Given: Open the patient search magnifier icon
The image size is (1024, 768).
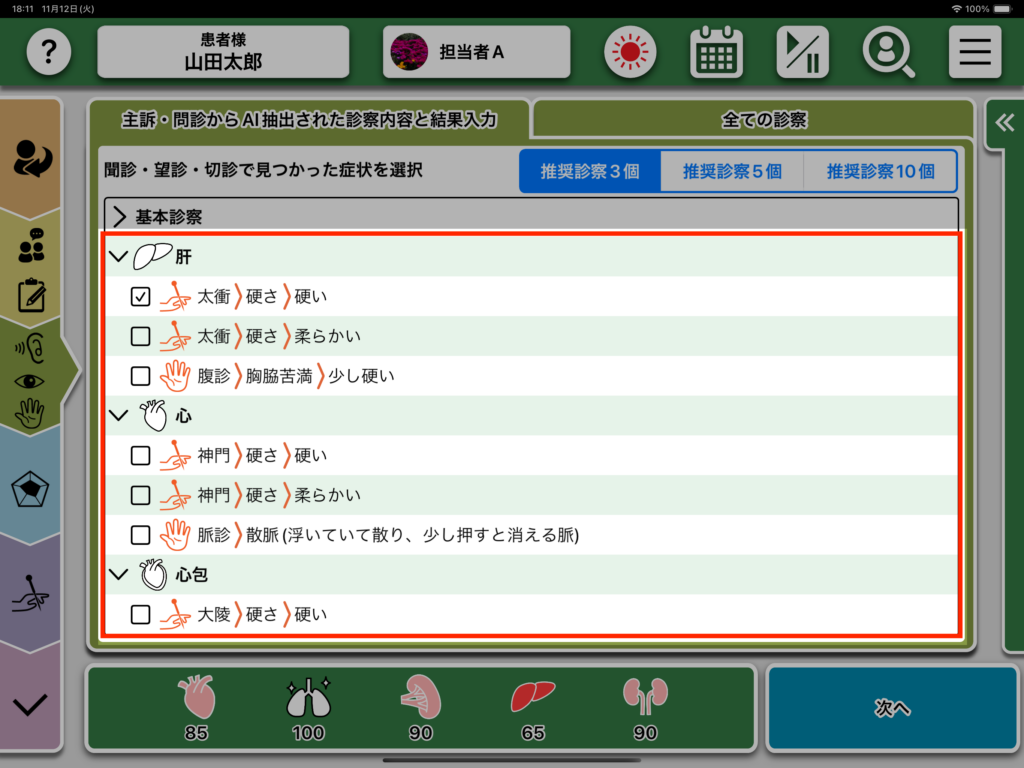Looking at the screenshot, I should tap(888, 52).
